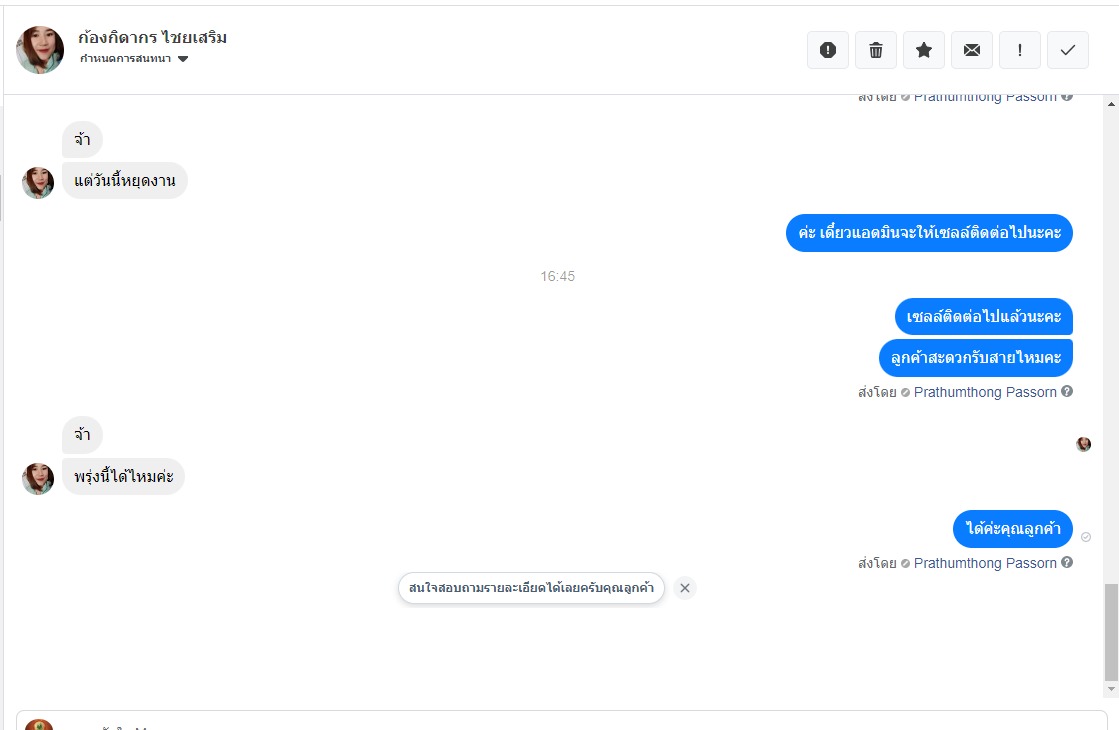Click scrollbar down arrow of chat
1119x730 pixels.
click(x=1111, y=689)
